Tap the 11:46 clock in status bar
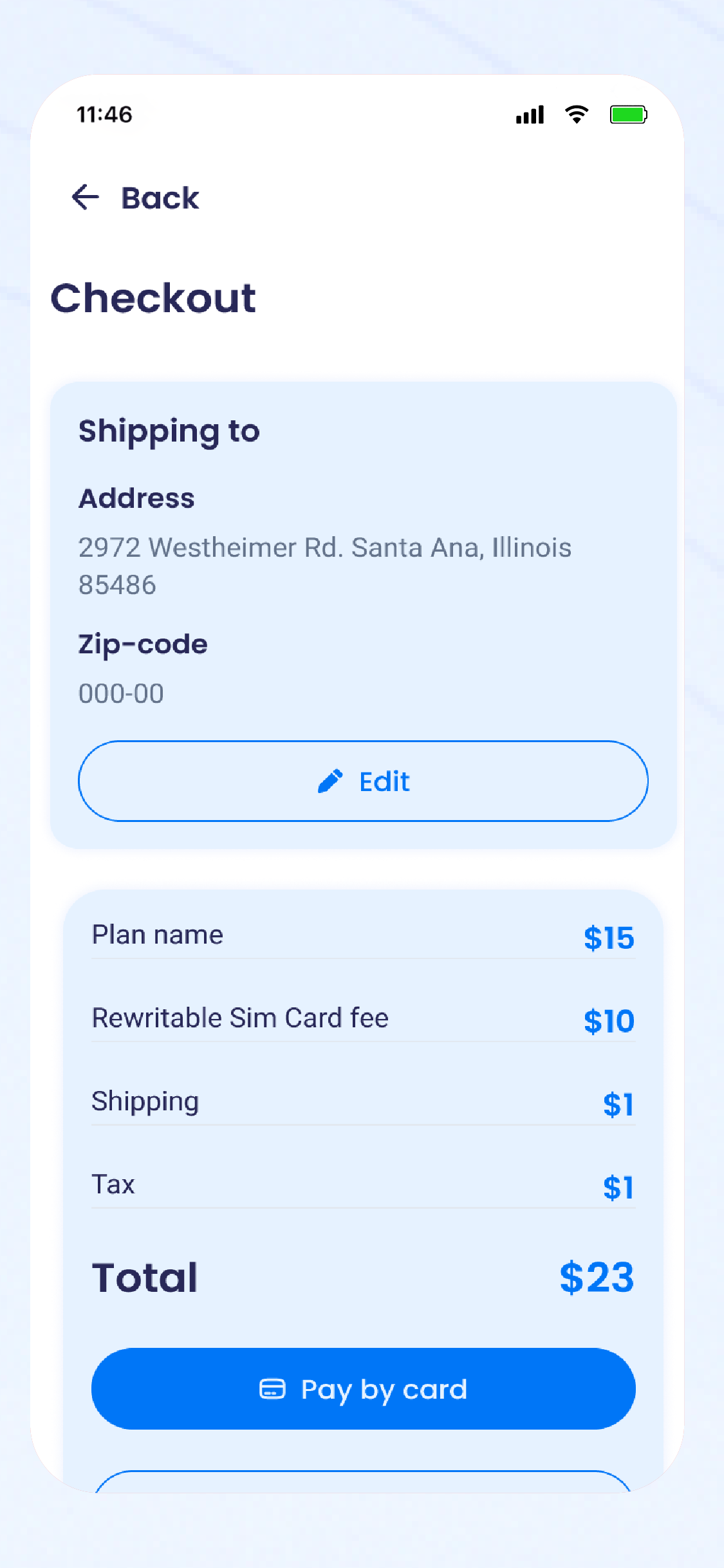 (x=104, y=115)
